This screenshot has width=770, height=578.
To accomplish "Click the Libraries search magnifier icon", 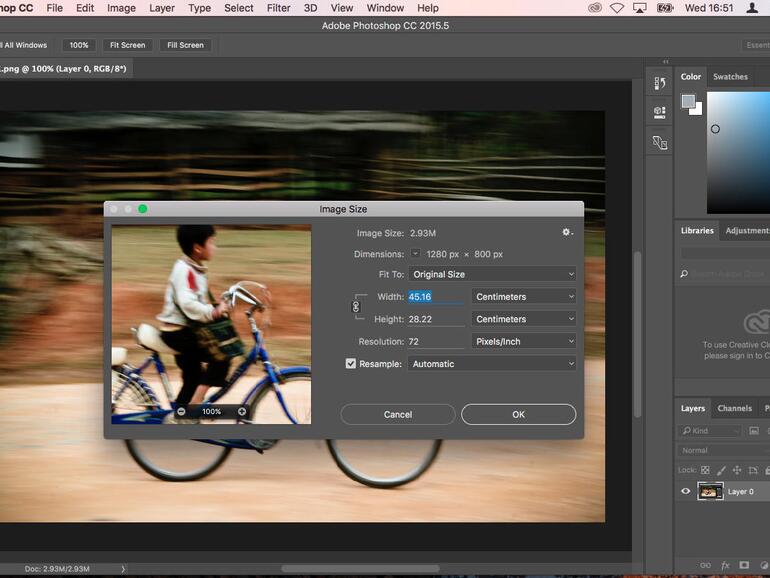I will (684, 274).
